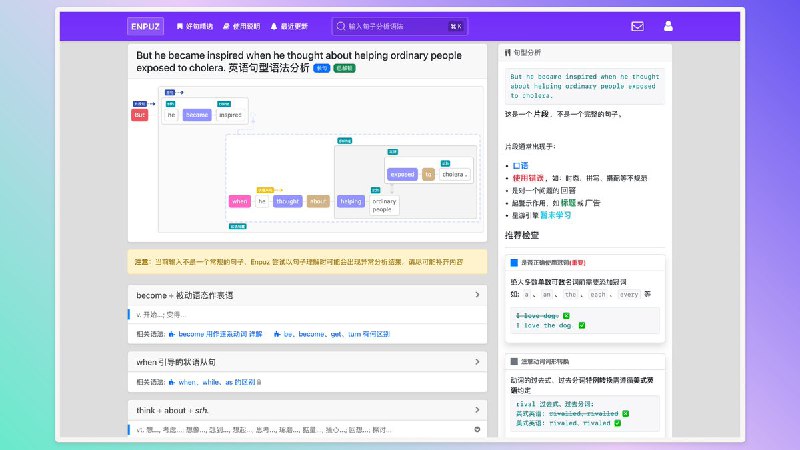Click the '推荐检查' heading
The width and height of the screenshot is (800, 450).
coord(522,235)
